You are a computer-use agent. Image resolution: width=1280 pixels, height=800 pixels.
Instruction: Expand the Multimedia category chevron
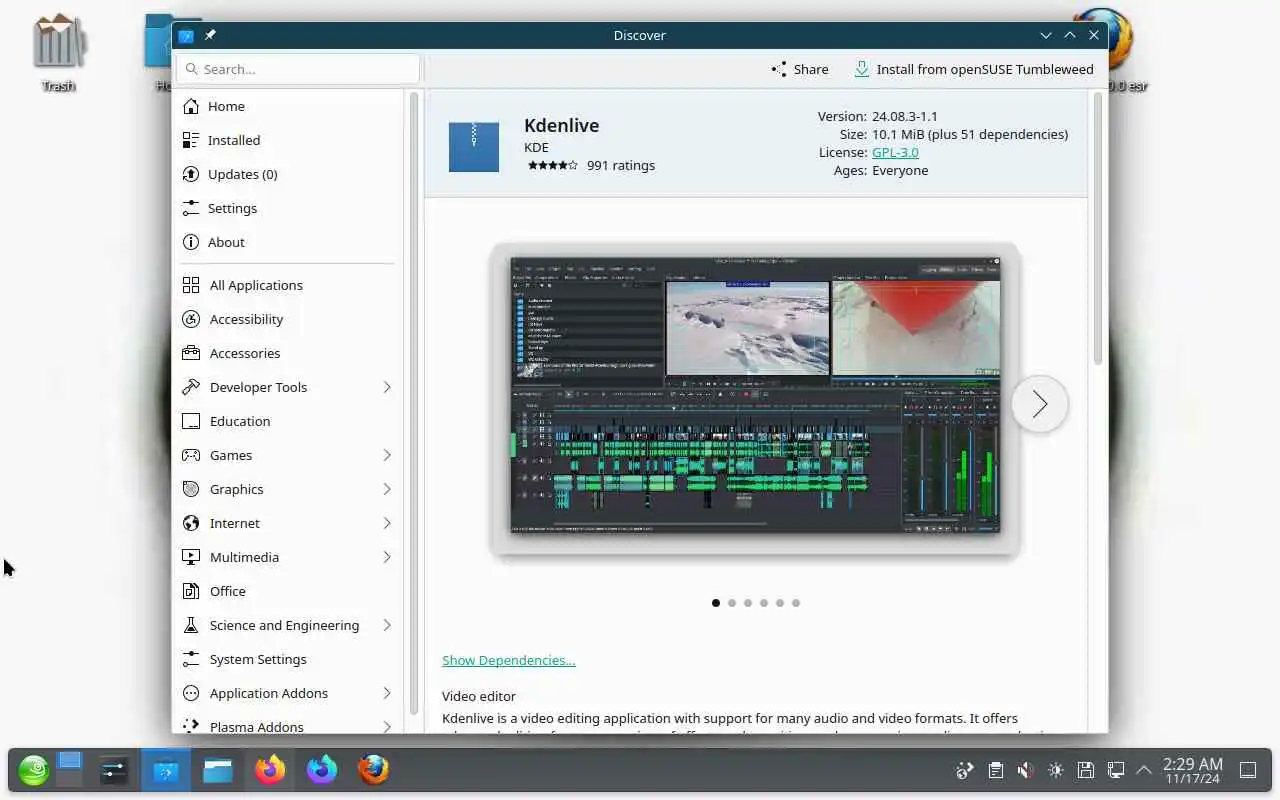tap(387, 557)
